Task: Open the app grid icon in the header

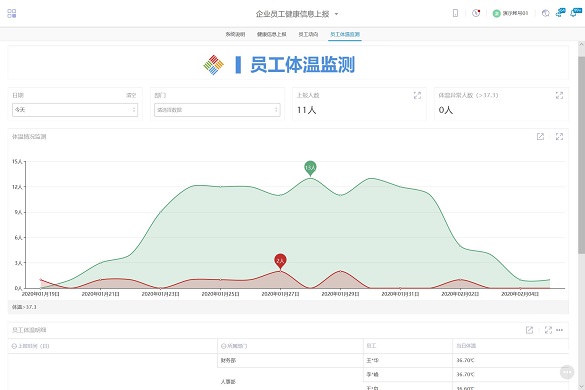Action: pyautogui.click(x=12, y=13)
